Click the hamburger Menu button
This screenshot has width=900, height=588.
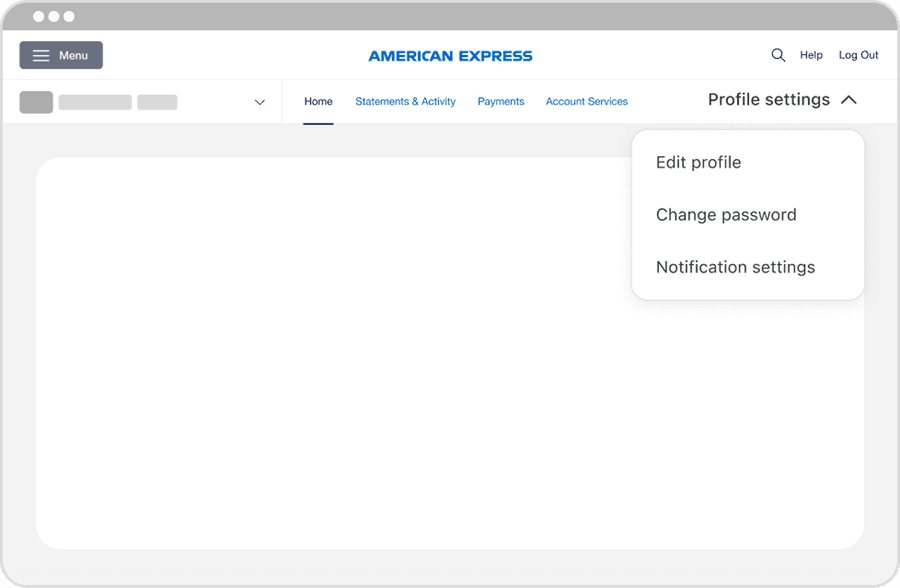coord(61,55)
